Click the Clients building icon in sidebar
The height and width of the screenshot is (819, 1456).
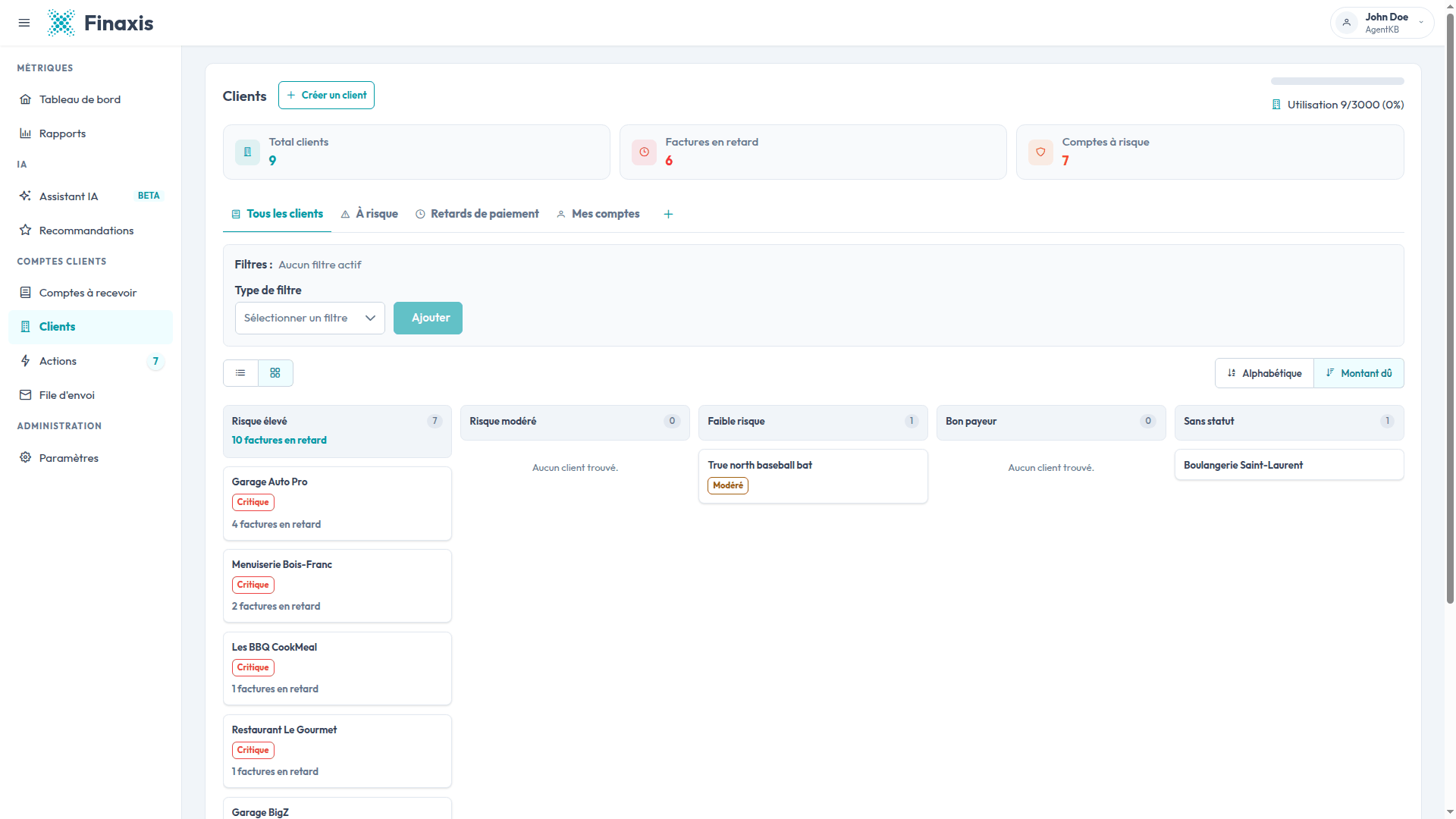click(x=25, y=327)
